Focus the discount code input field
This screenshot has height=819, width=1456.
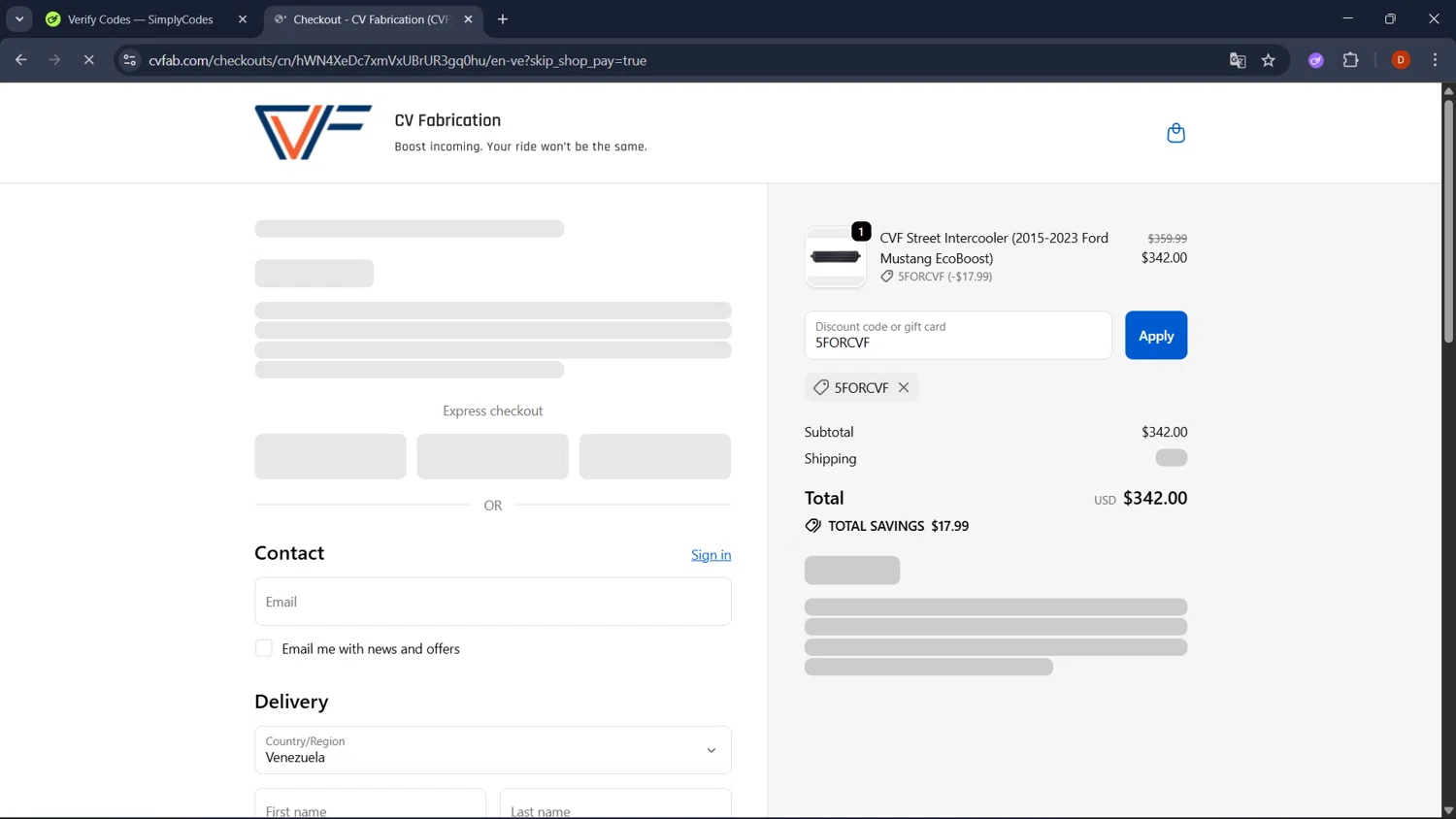click(x=958, y=336)
